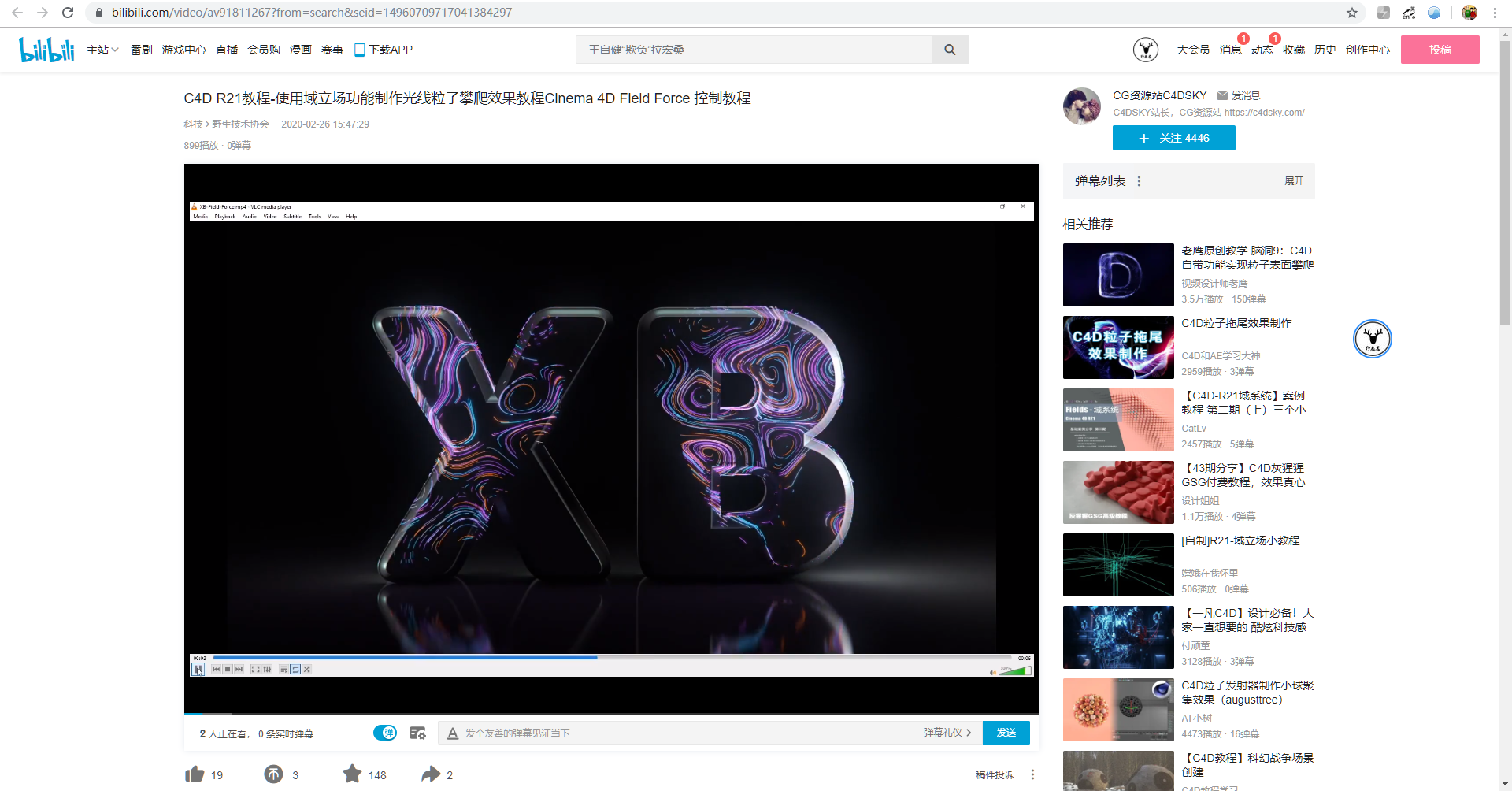Open the 弹幕列表 three-dot options
The width and height of the screenshot is (1512, 791).
[x=1139, y=181]
